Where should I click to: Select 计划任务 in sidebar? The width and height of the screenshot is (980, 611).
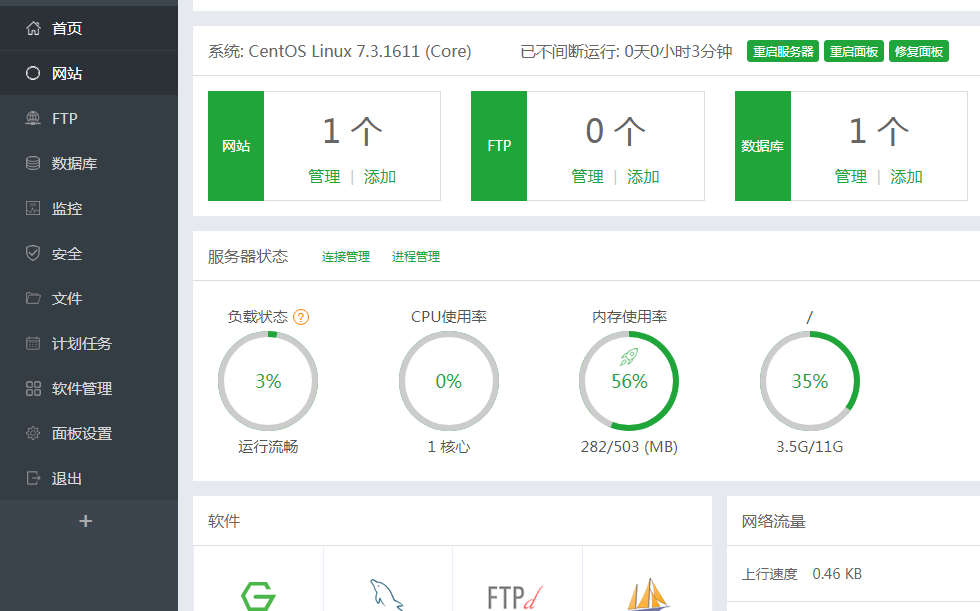point(89,343)
